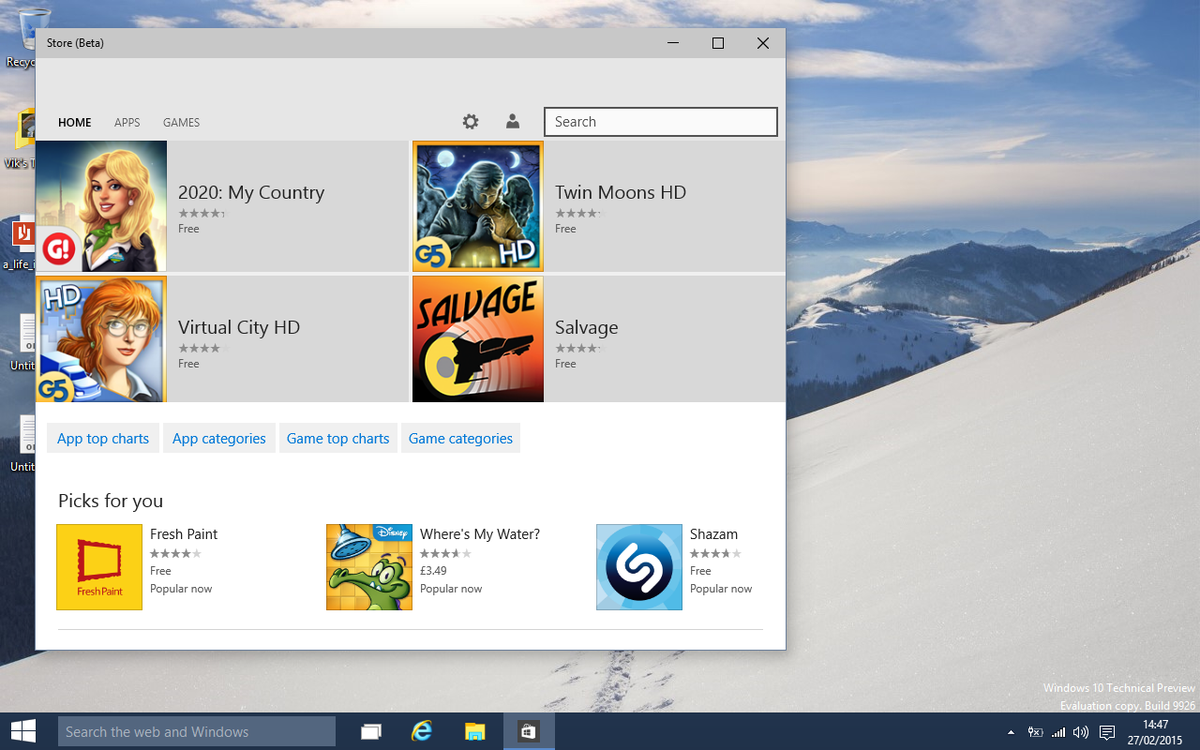The height and width of the screenshot is (750, 1200).
Task: Open Where's My Water? app icon
Action: [x=369, y=567]
